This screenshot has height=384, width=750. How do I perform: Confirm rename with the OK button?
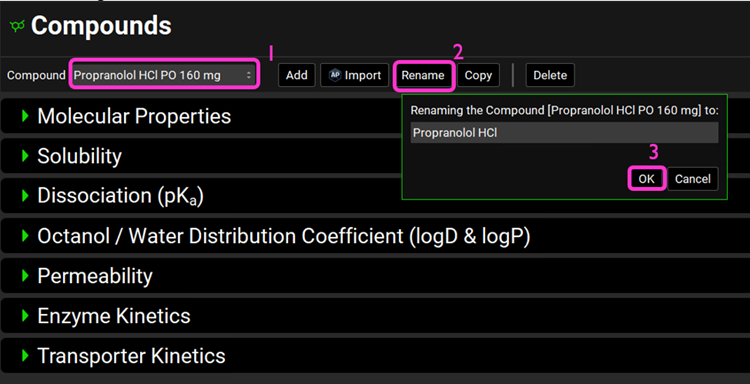[646, 179]
